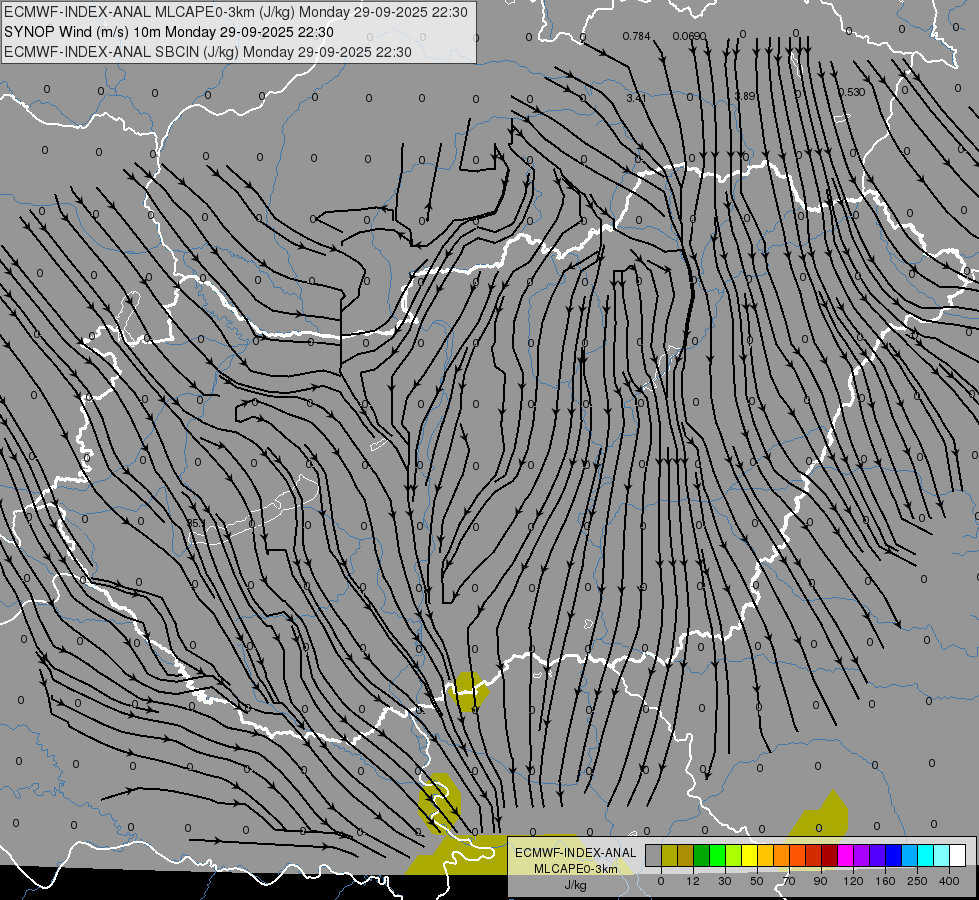Click the legend tick value '400'
Viewport: 979px width, 900px height.
pyautogui.click(x=949, y=881)
